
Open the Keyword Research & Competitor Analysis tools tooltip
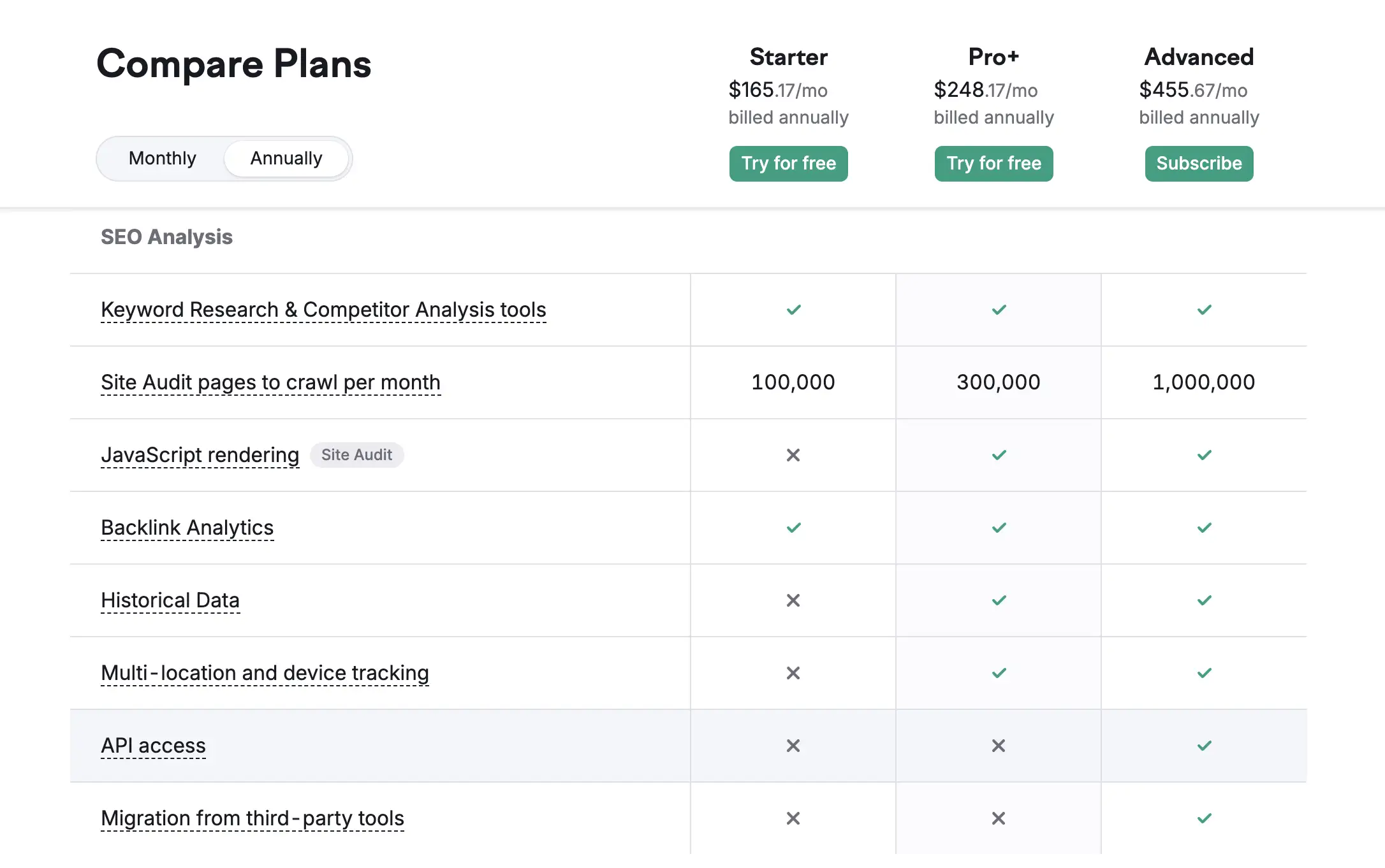[323, 310]
